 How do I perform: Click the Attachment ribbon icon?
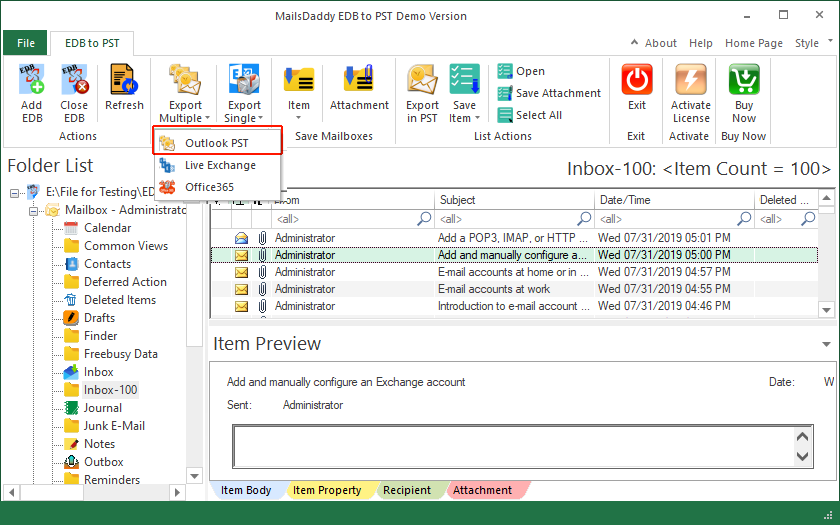pos(359,81)
